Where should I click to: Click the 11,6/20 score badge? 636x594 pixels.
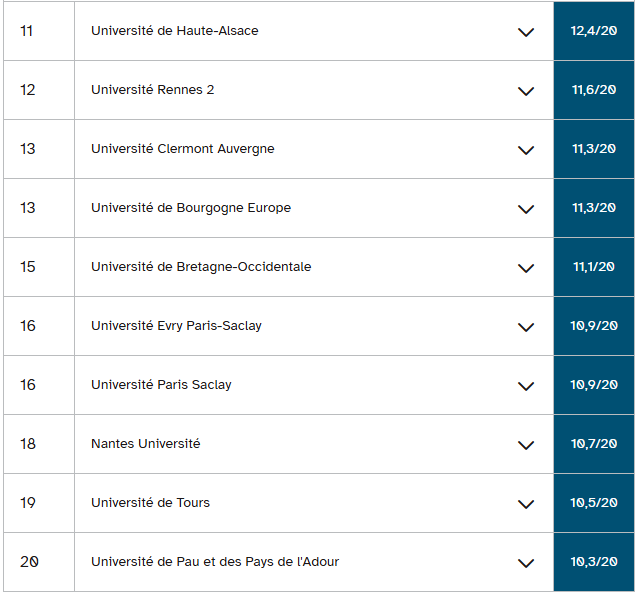(594, 90)
